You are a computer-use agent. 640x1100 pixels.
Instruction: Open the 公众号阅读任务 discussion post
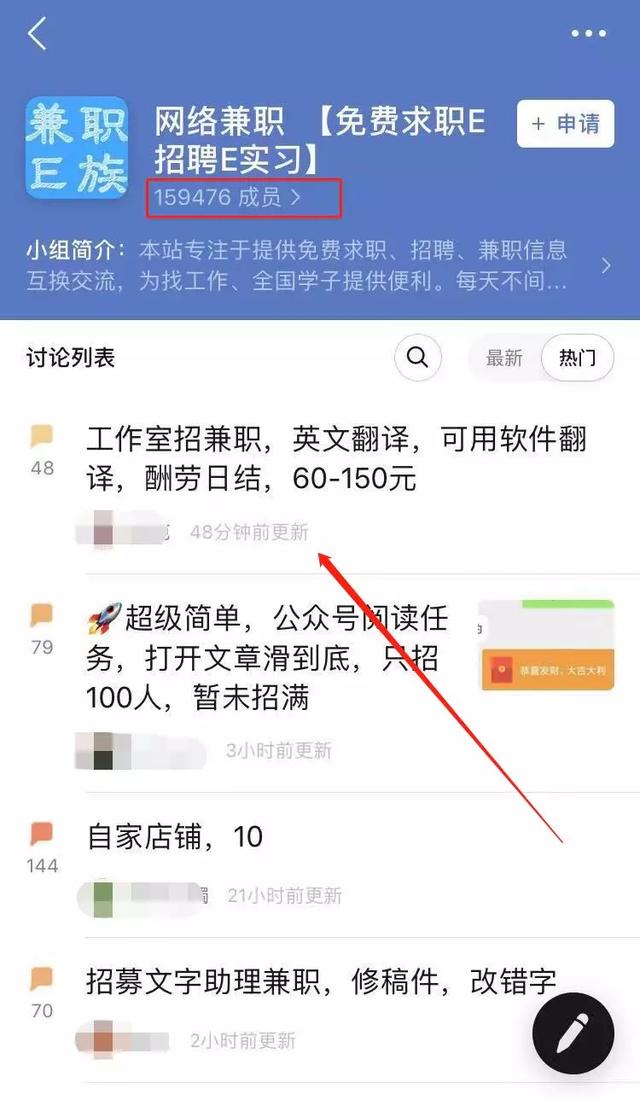267,658
